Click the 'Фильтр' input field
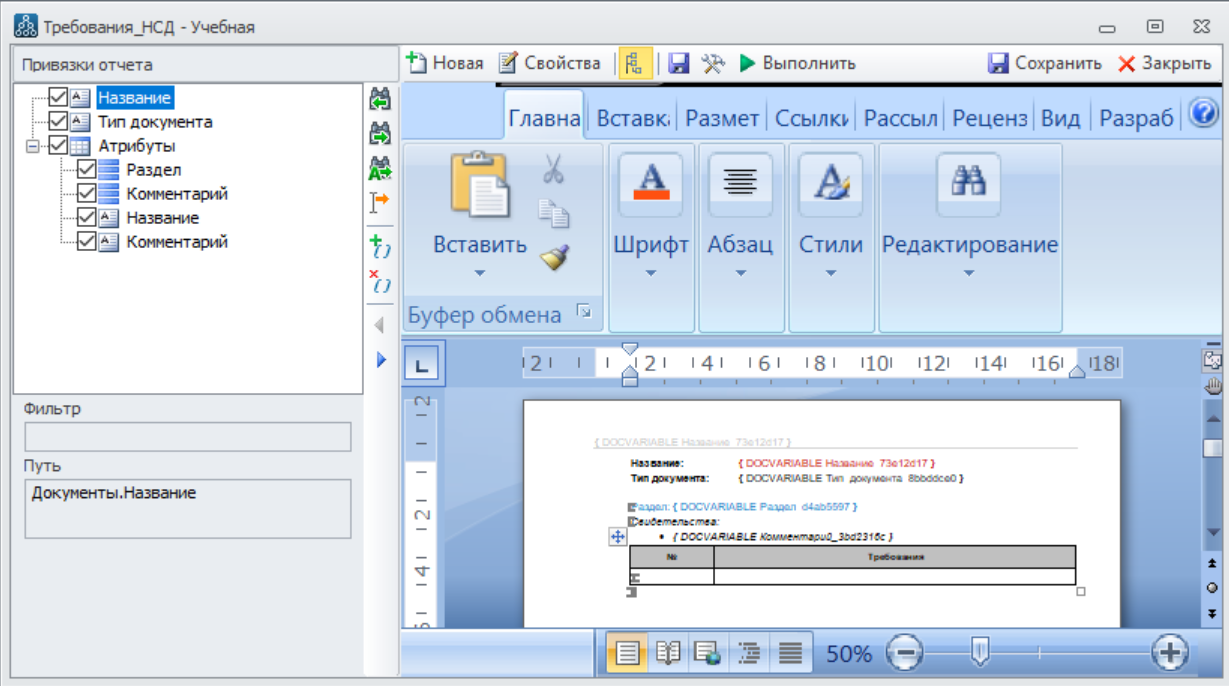Viewport: 1229px width, 686px height. [x=188, y=437]
